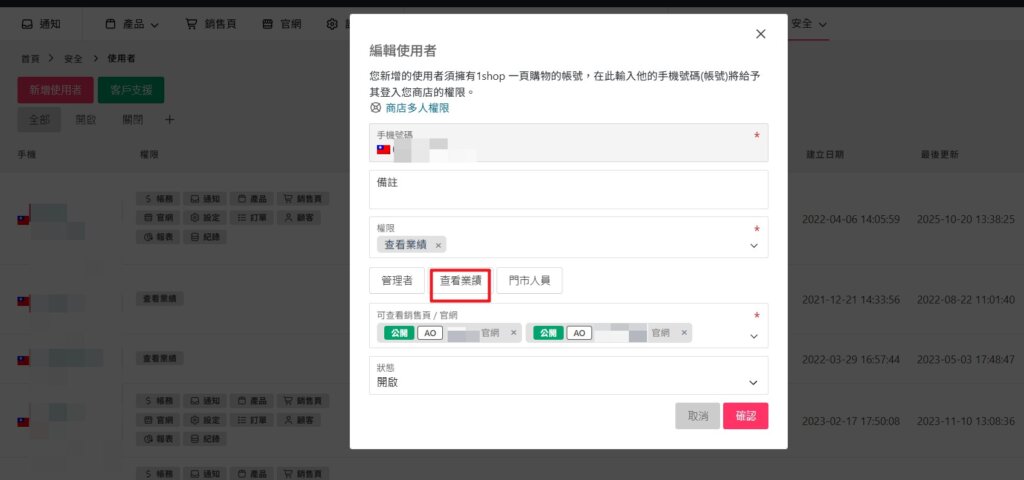
Task: Remove the first 官網 tag
Action: coord(514,333)
